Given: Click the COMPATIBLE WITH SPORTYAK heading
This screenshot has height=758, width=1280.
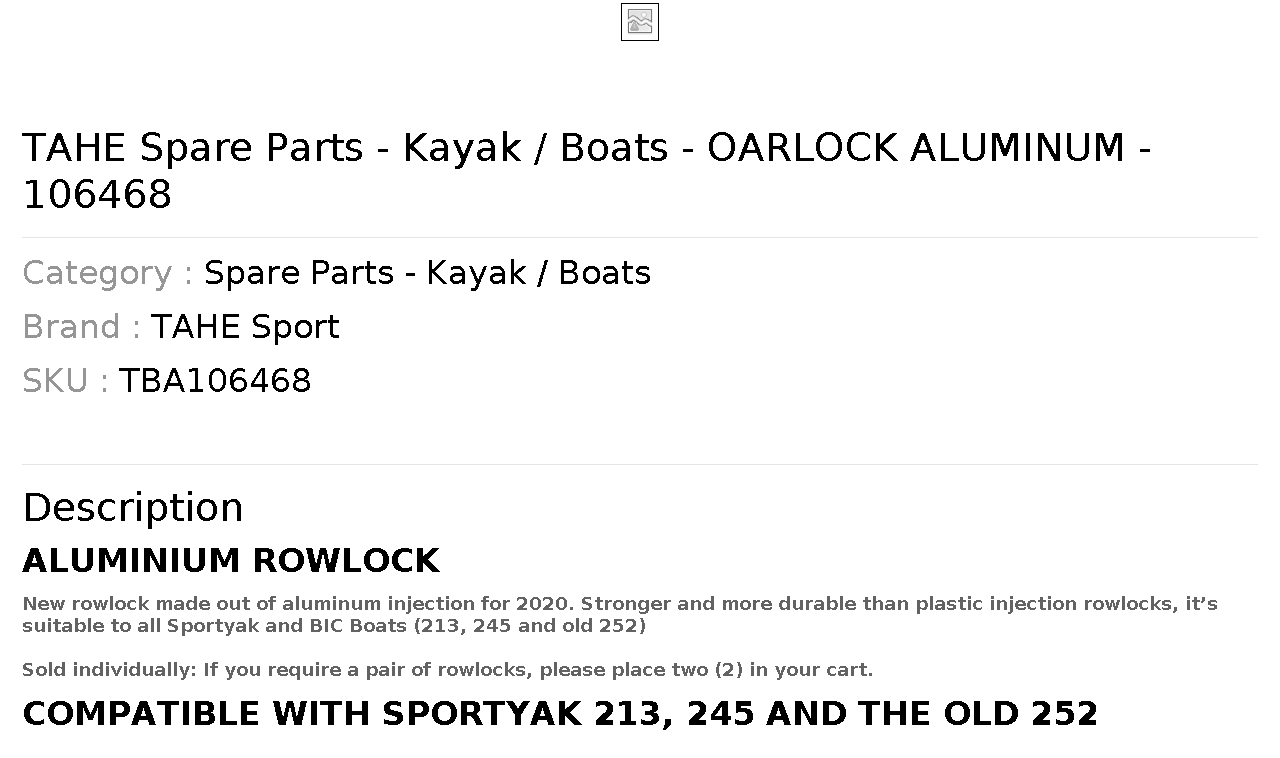Looking at the screenshot, I should click(560, 714).
